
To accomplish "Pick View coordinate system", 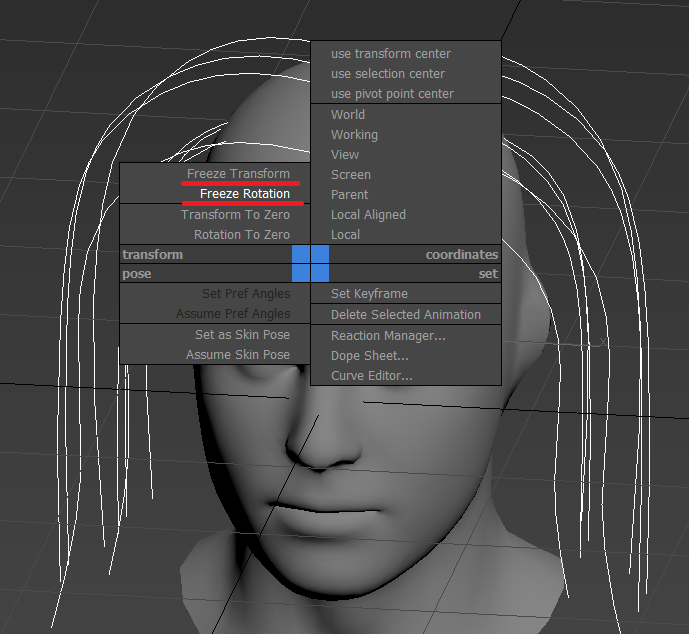I will [x=345, y=155].
